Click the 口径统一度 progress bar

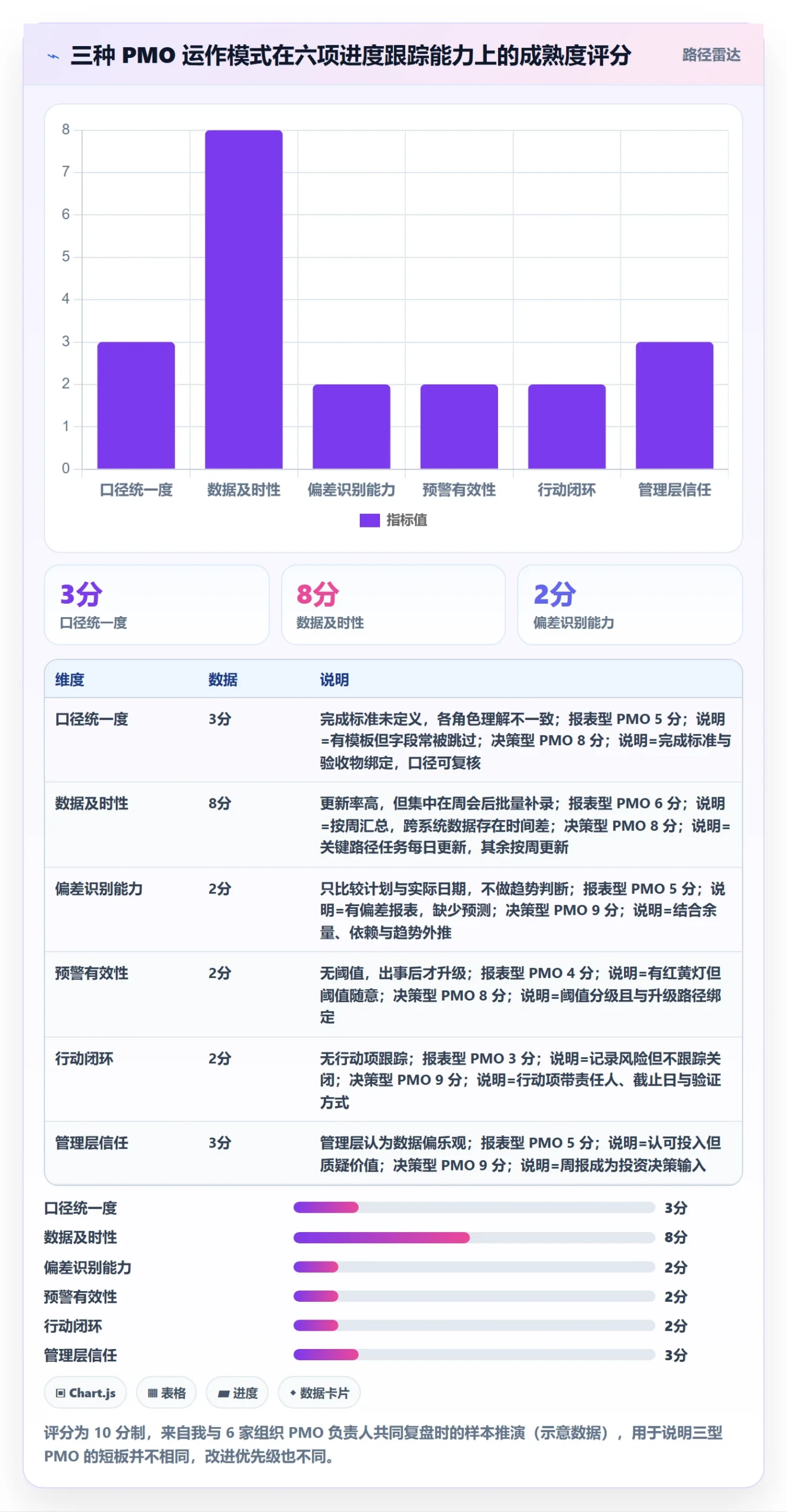click(474, 1207)
